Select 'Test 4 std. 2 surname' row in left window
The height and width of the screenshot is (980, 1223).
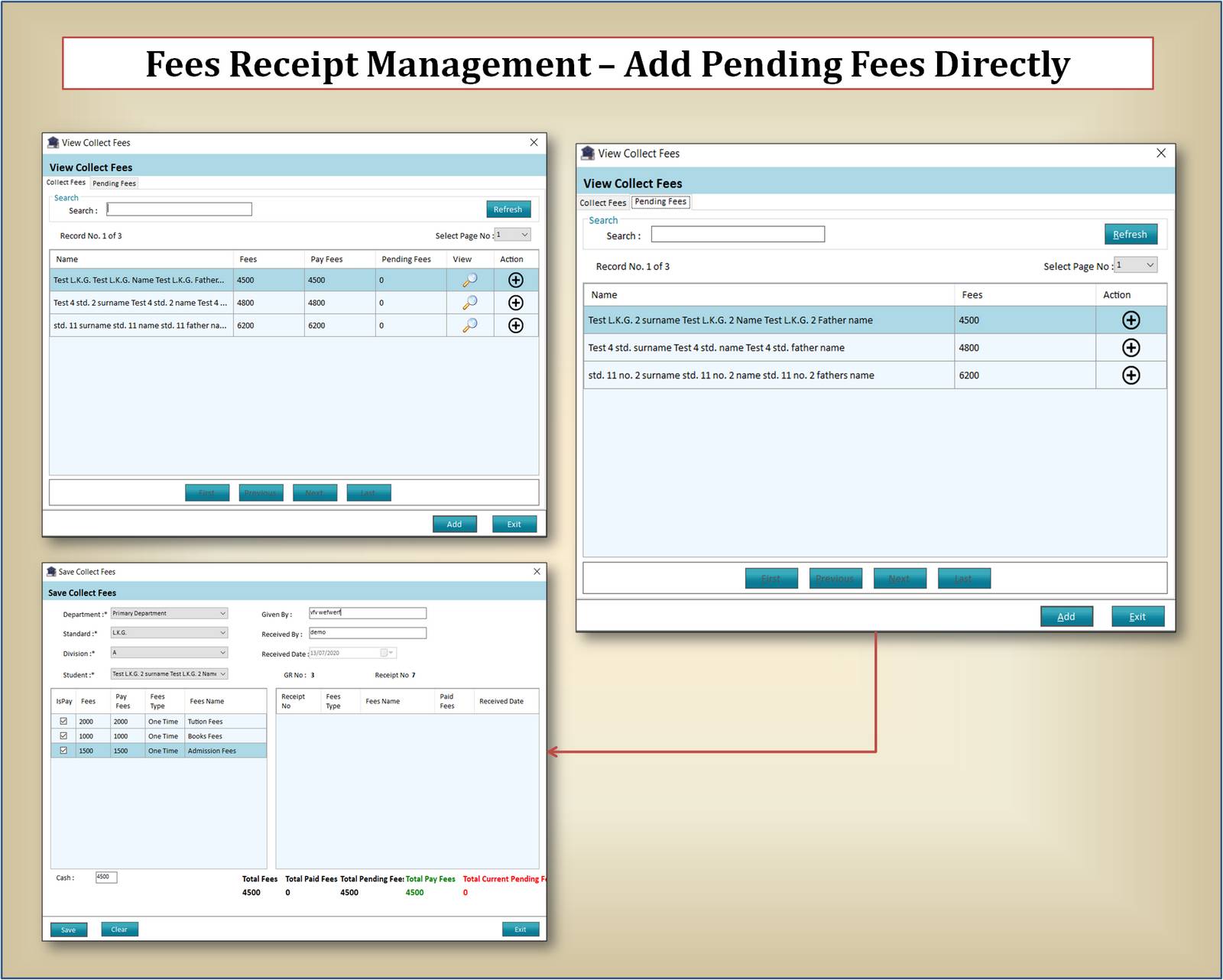294,303
